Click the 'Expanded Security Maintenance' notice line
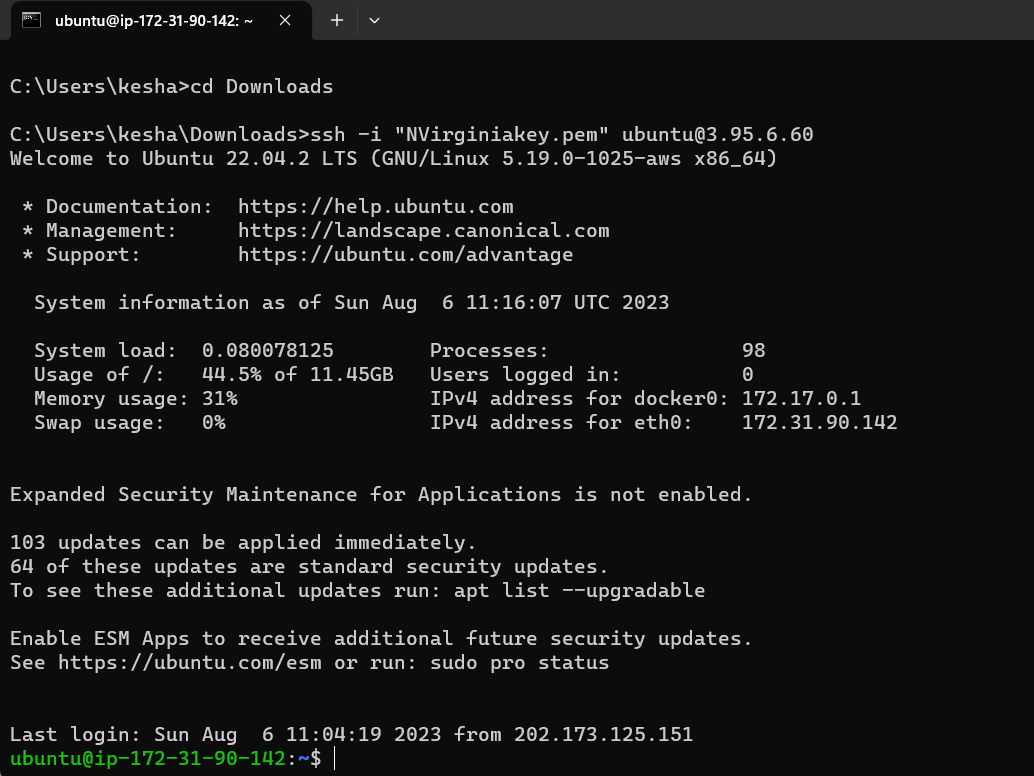The image size is (1034, 776). [380, 494]
